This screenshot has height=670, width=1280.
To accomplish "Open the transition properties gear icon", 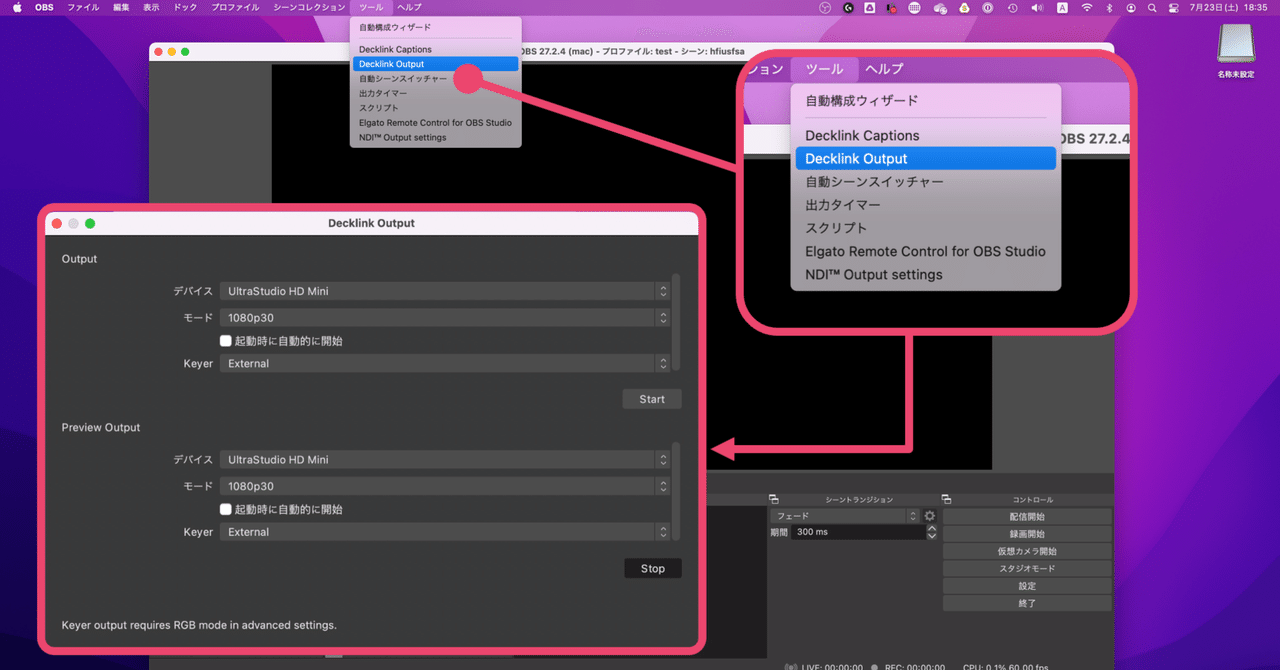I will (929, 516).
